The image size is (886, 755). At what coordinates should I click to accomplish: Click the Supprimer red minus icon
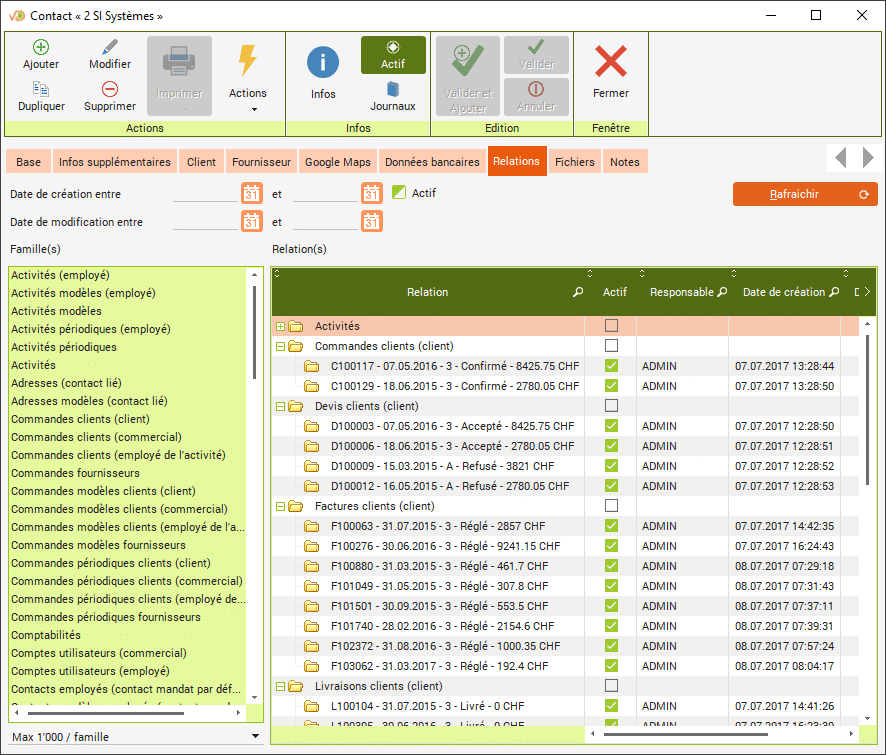coord(110,89)
